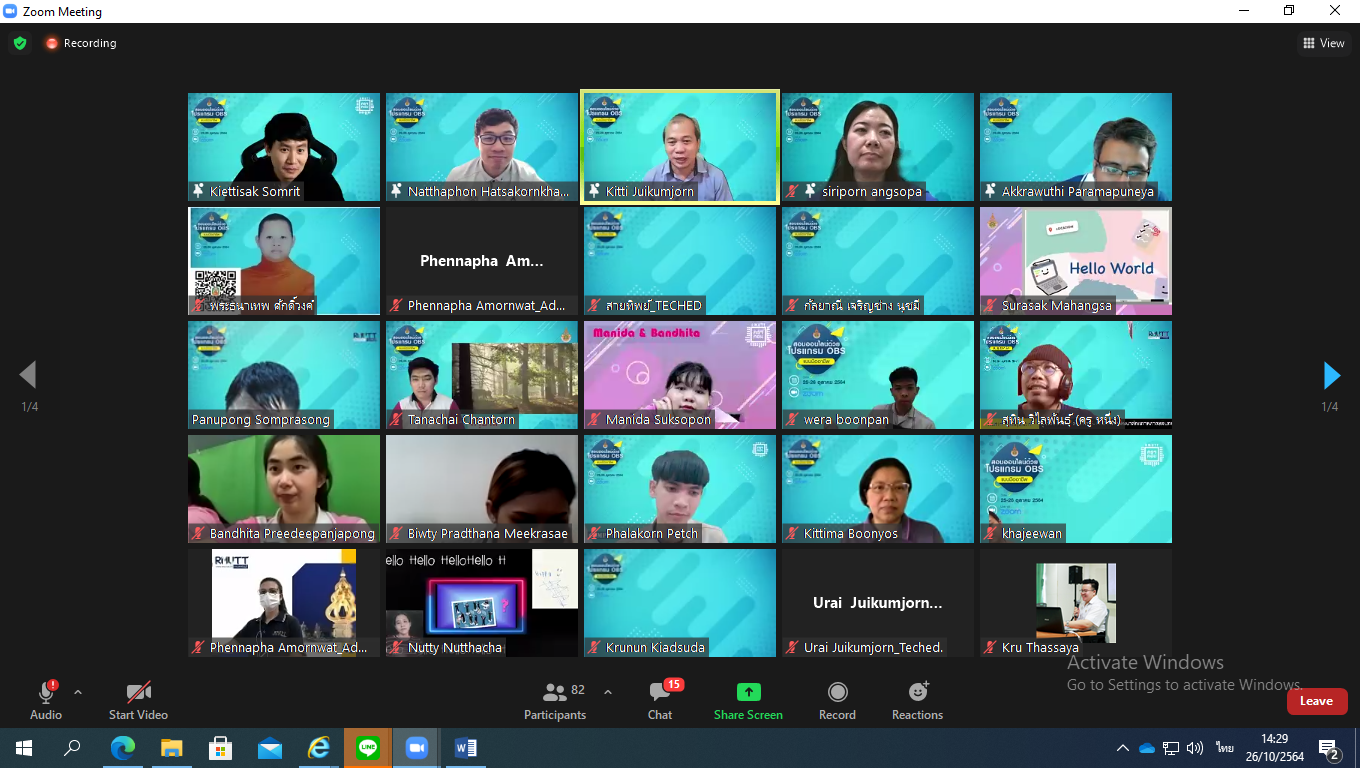Image resolution: width=1360 pixels, height=768 pixels.
Task: Click muted mic icon on Tanachai Chantorn
Action: (397, 419)
